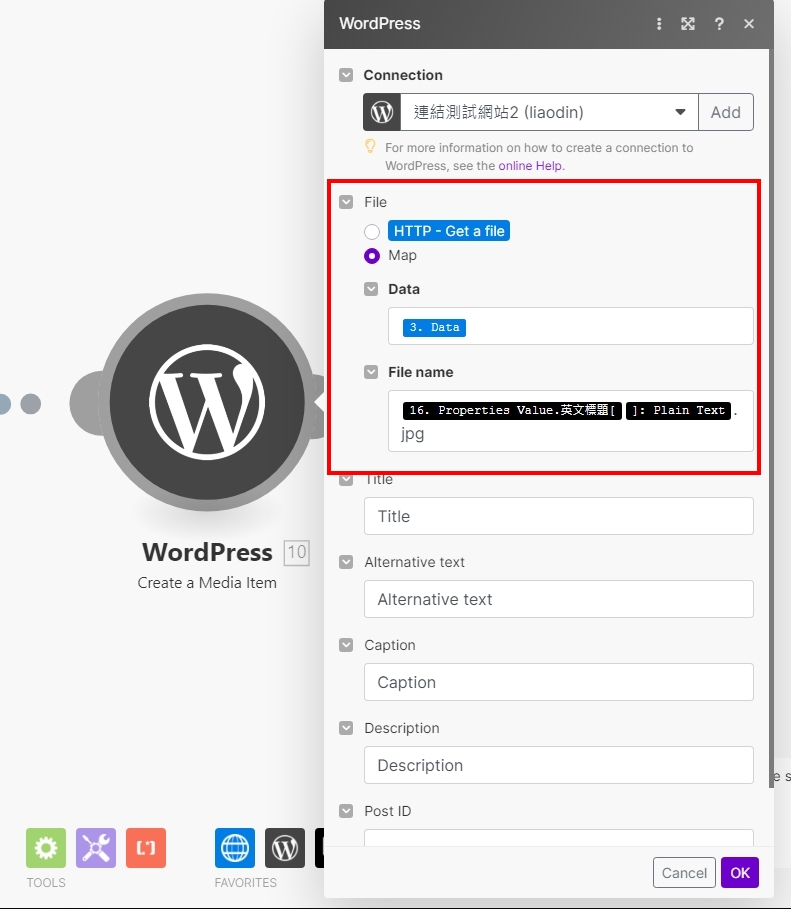Click the module number badge 10
This screenshot has width=791, height=909.
296,552
